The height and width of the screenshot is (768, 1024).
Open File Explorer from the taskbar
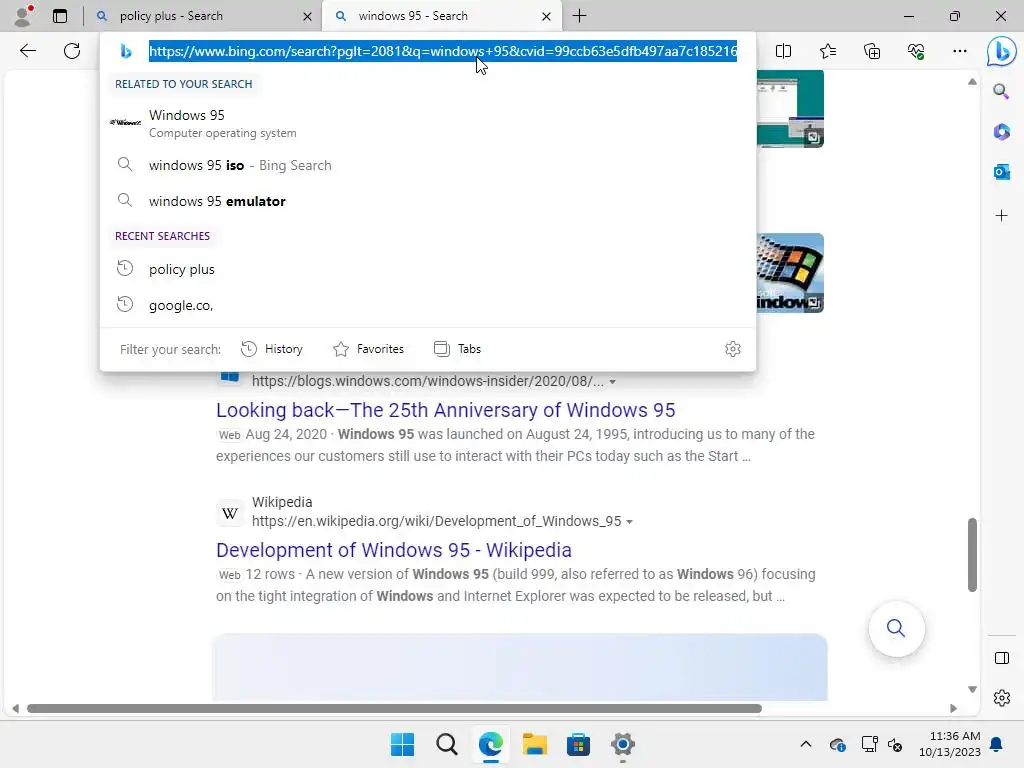(x=534, y=744)
